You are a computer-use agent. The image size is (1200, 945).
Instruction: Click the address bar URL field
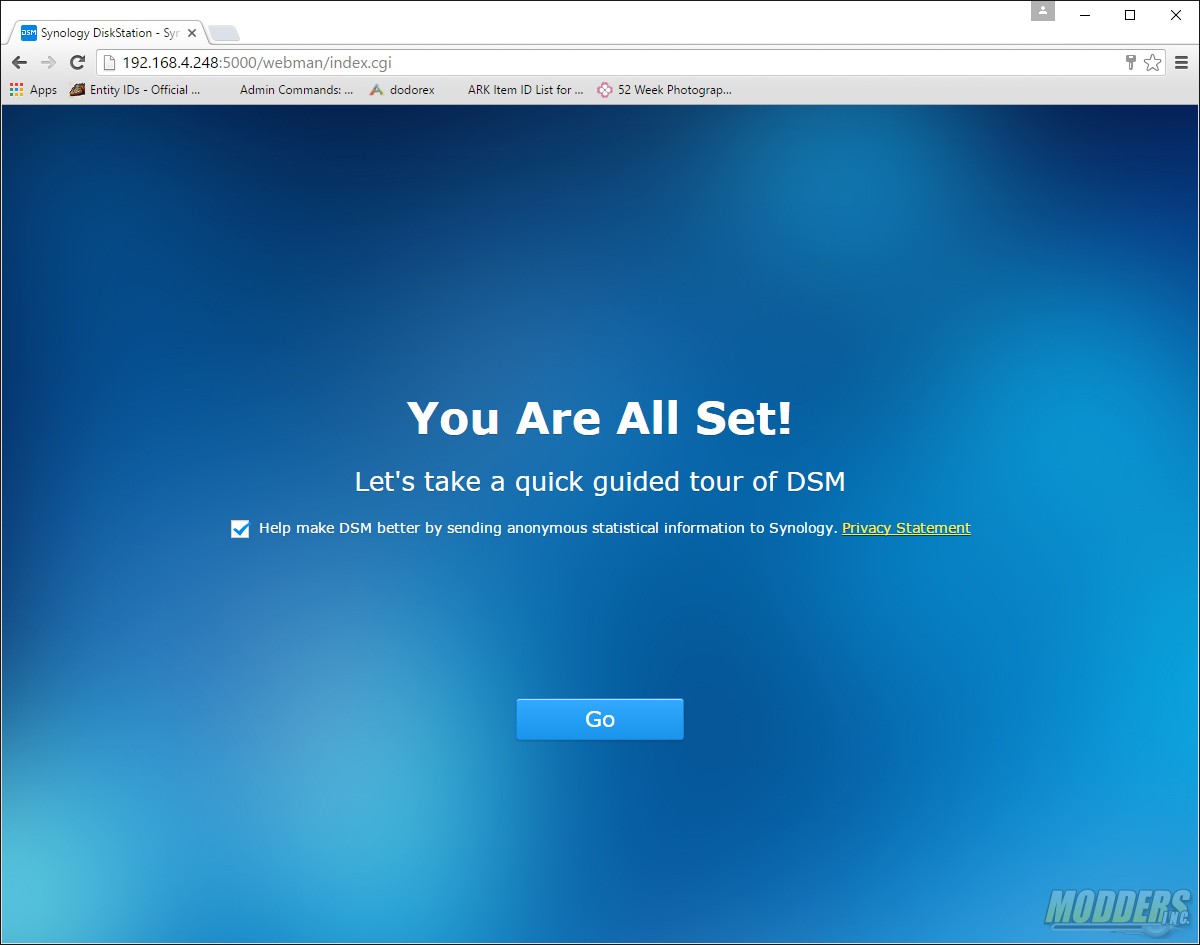631,62
